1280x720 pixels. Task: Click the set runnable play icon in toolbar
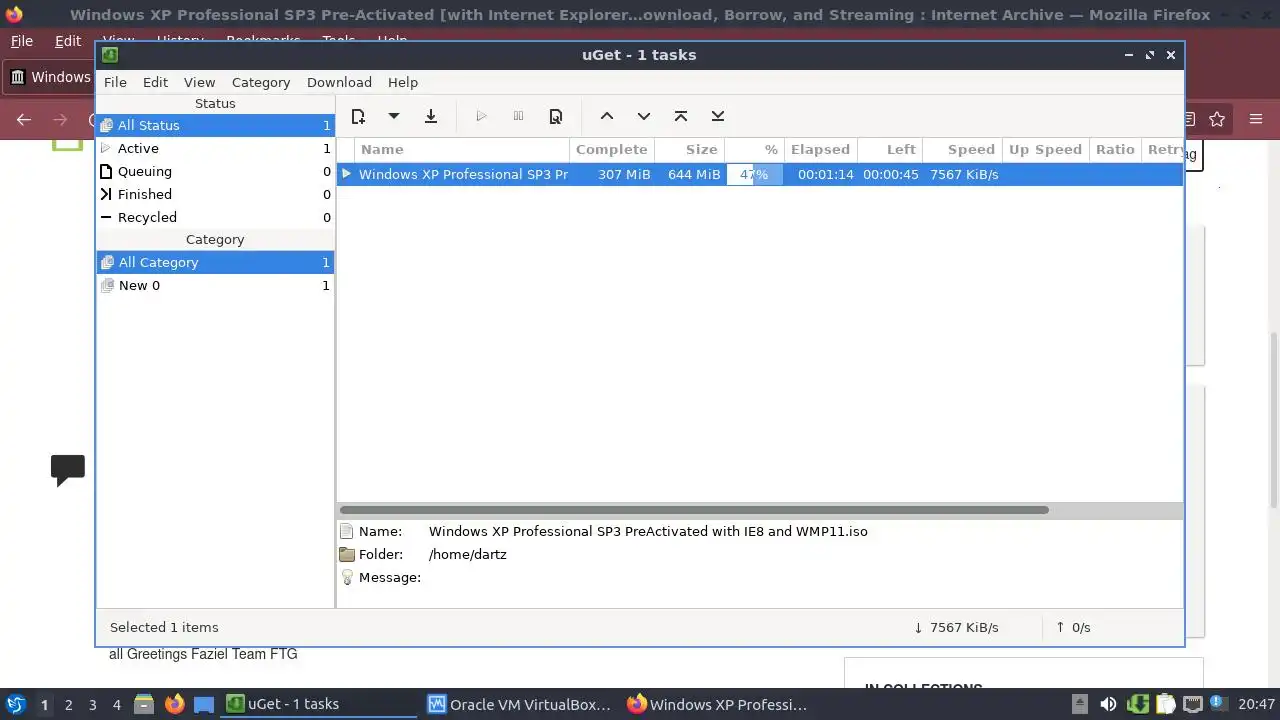click(481, 116)
